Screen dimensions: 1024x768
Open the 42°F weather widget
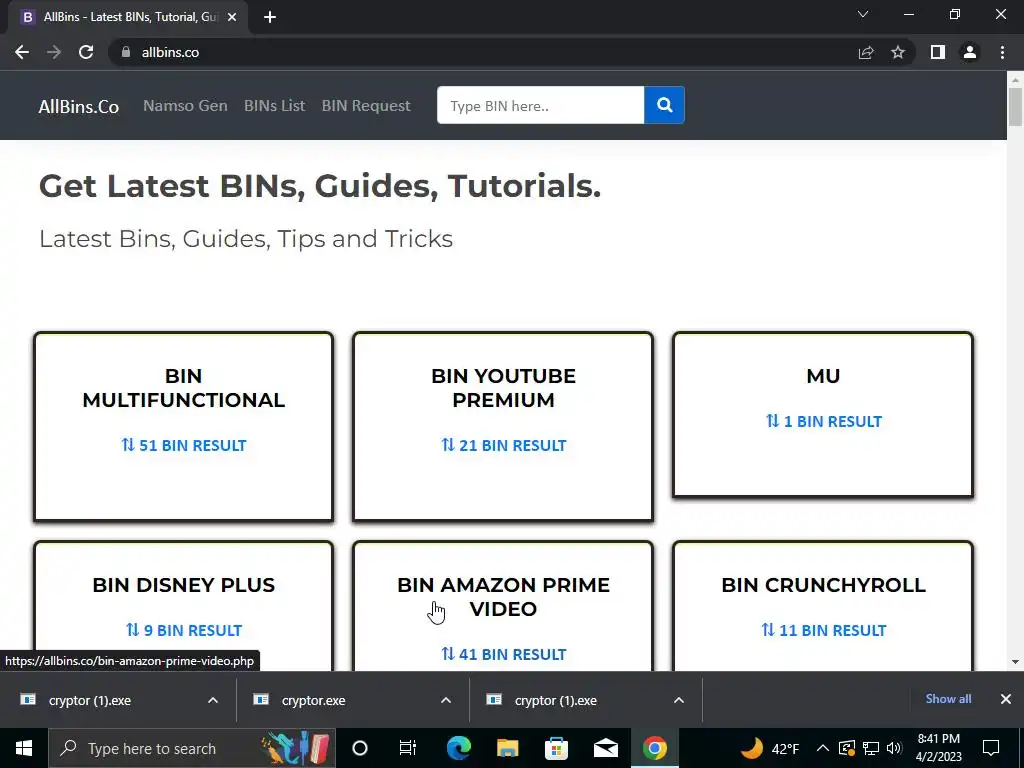(x=771, y=748)
